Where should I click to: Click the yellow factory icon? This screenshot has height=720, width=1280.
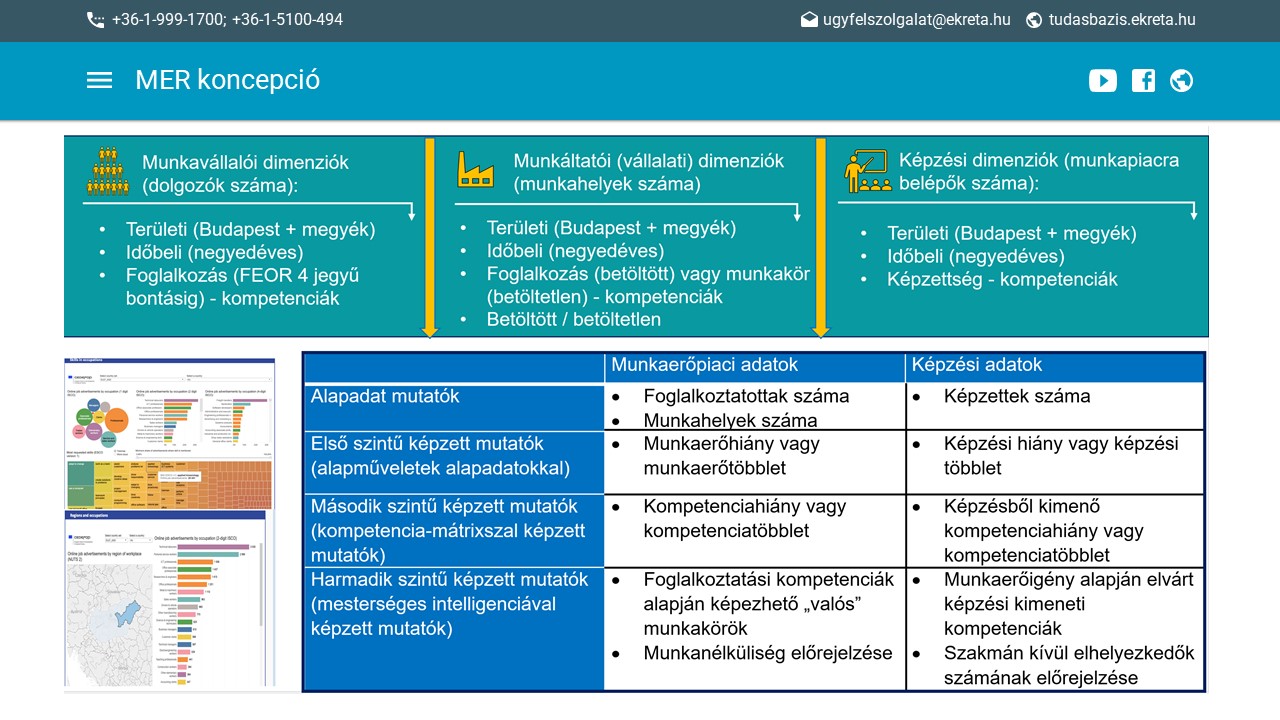click(x=476, y=169)
